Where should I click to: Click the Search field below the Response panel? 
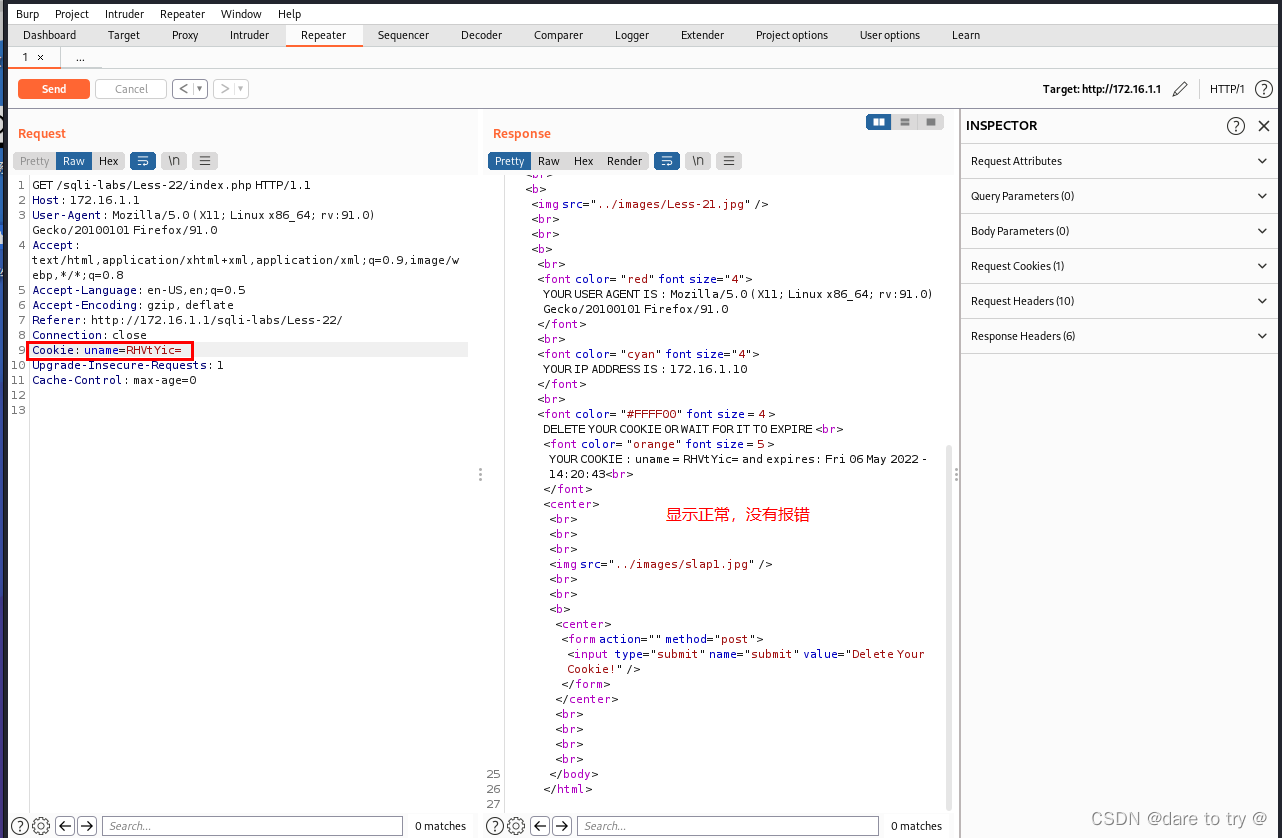(727, 825)
